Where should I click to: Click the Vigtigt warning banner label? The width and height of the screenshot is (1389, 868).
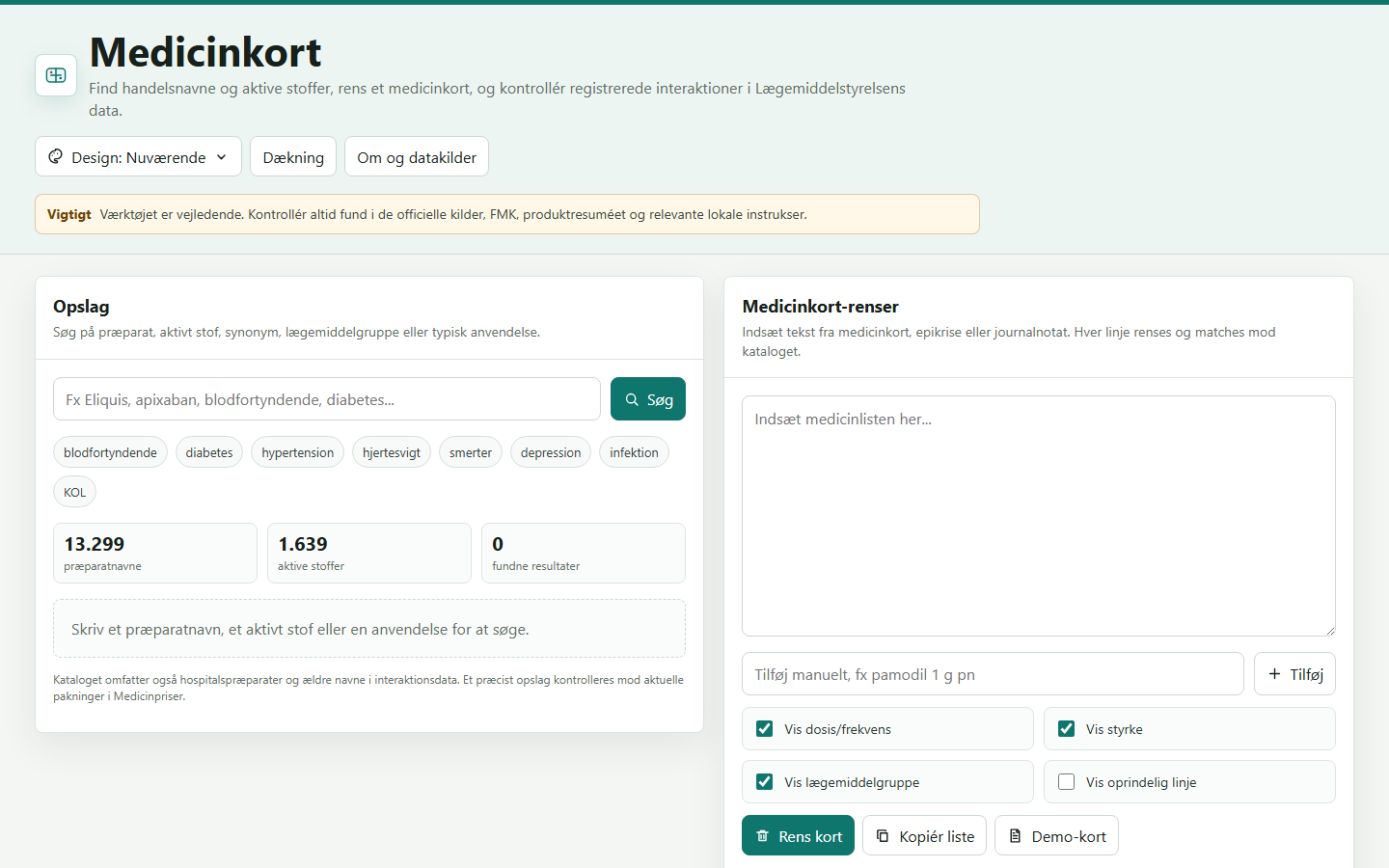point(69,214)
